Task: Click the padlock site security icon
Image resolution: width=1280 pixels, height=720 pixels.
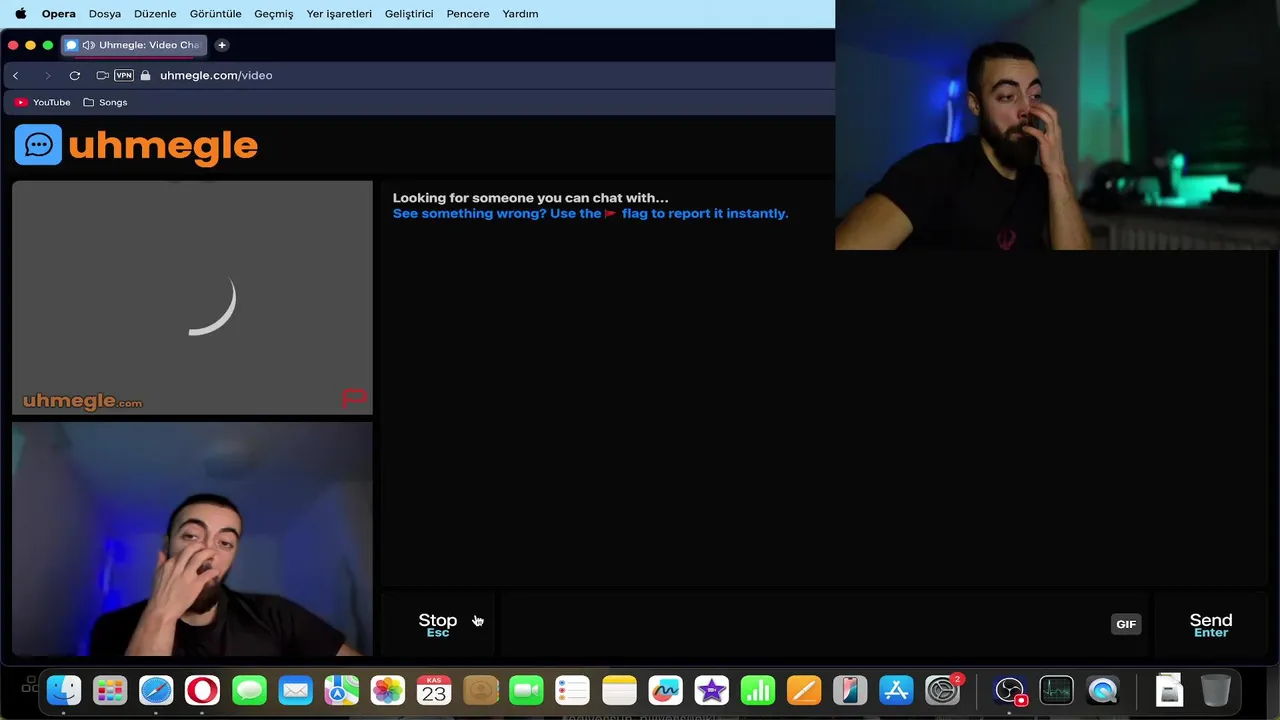Action: click(x=146, y=75)
